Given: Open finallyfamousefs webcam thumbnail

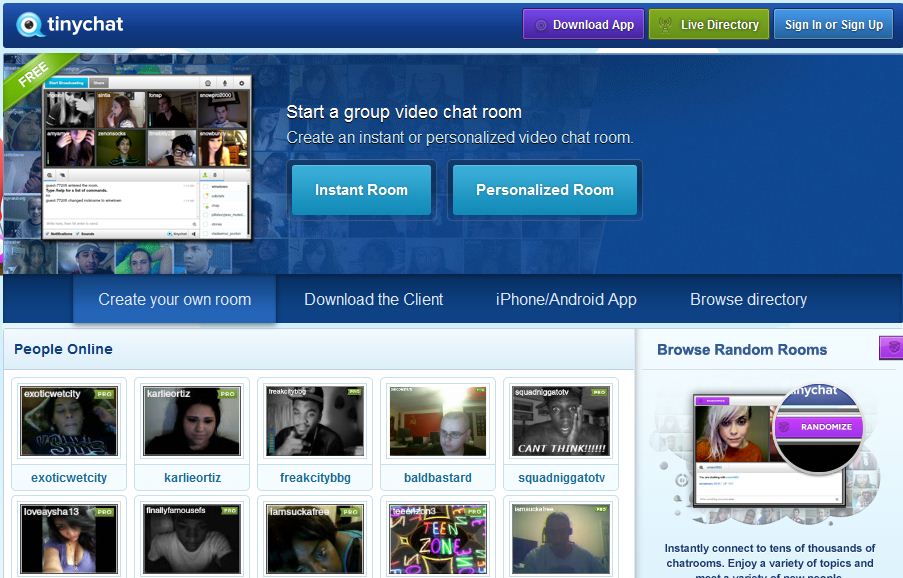Looking at the screenshot, I should [192, 539].
